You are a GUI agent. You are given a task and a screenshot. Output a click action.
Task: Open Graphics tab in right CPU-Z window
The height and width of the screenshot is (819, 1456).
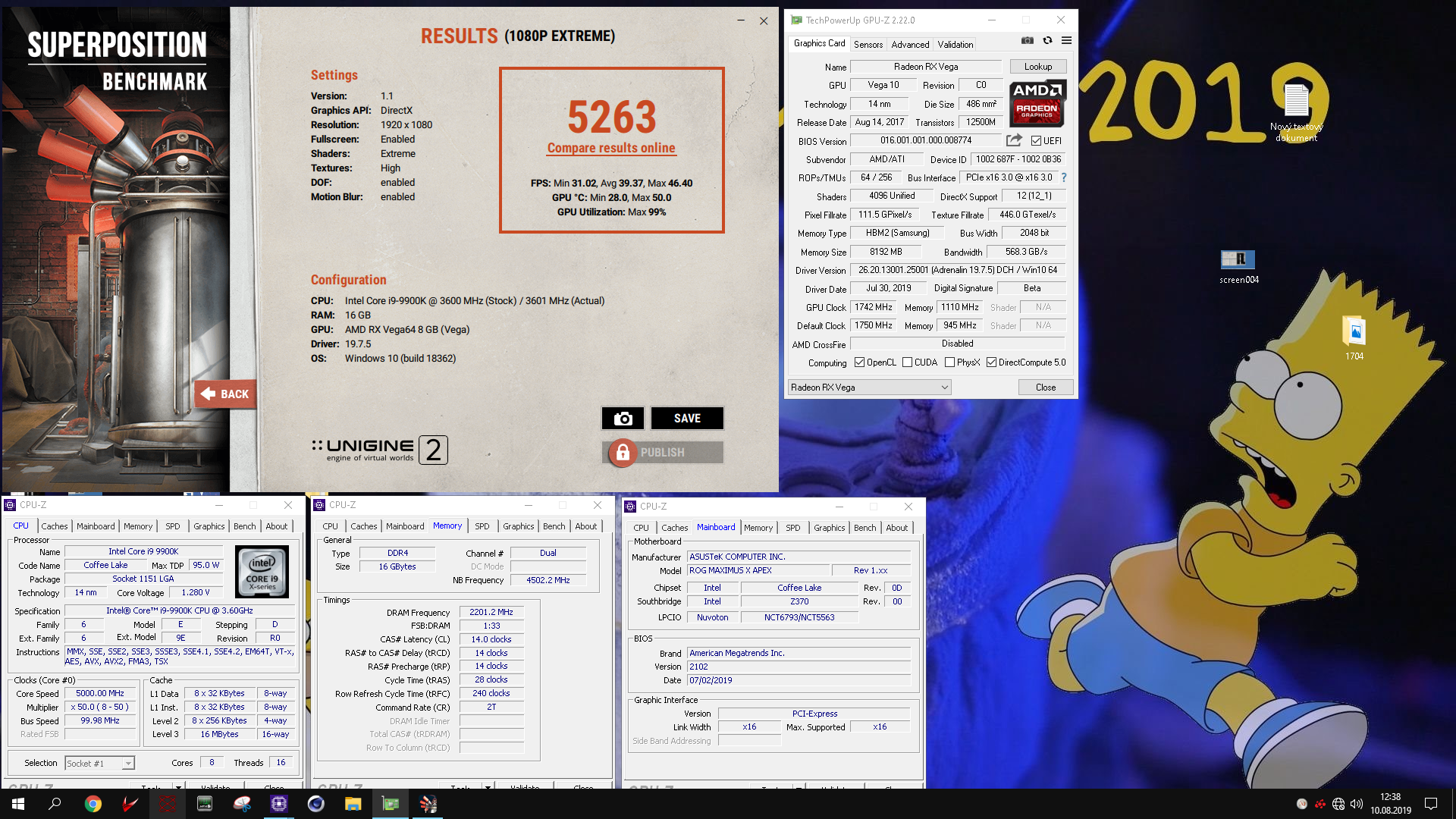click(x=829, y=528)
